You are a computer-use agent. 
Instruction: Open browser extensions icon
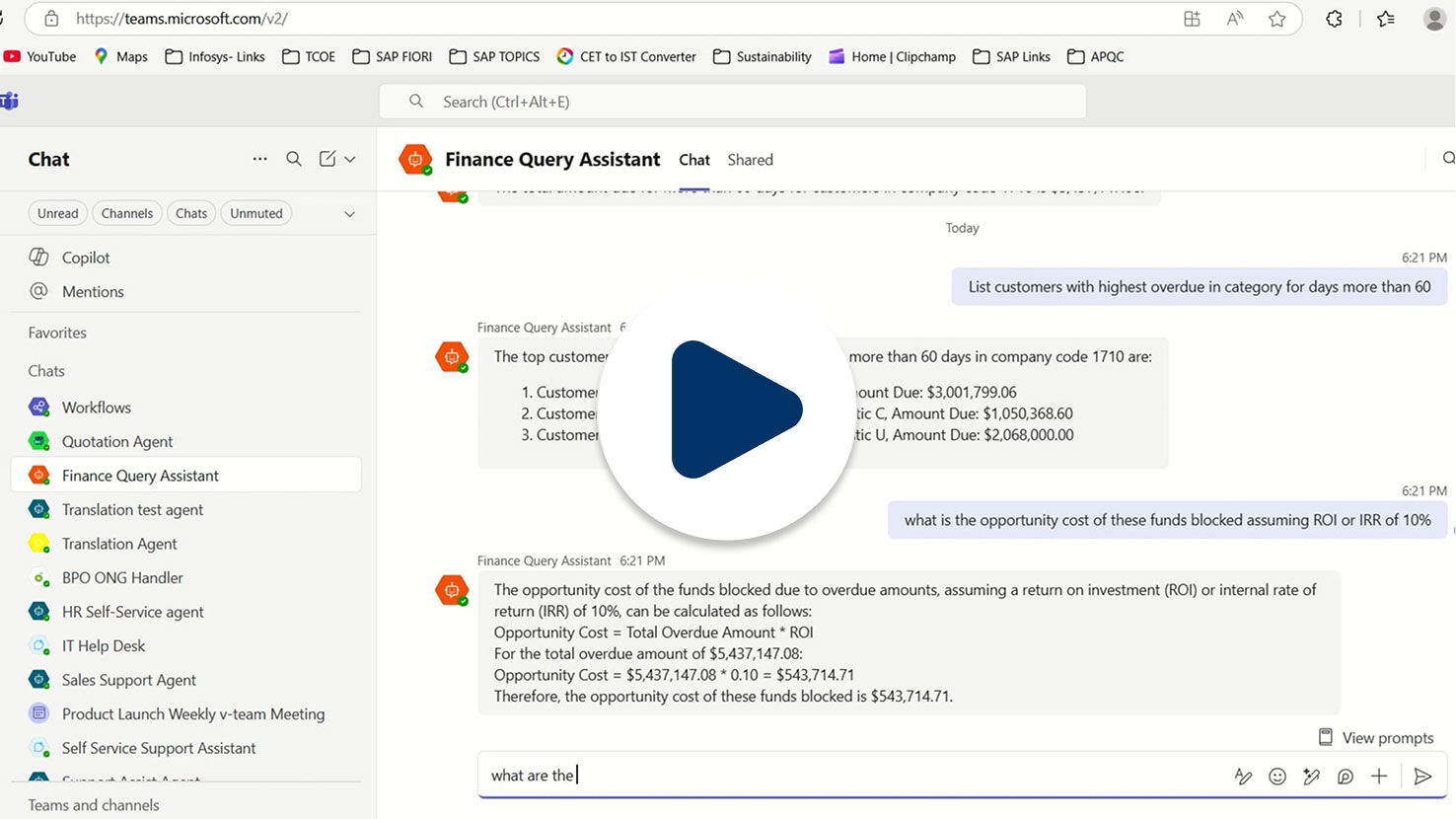click(1334, 19)
